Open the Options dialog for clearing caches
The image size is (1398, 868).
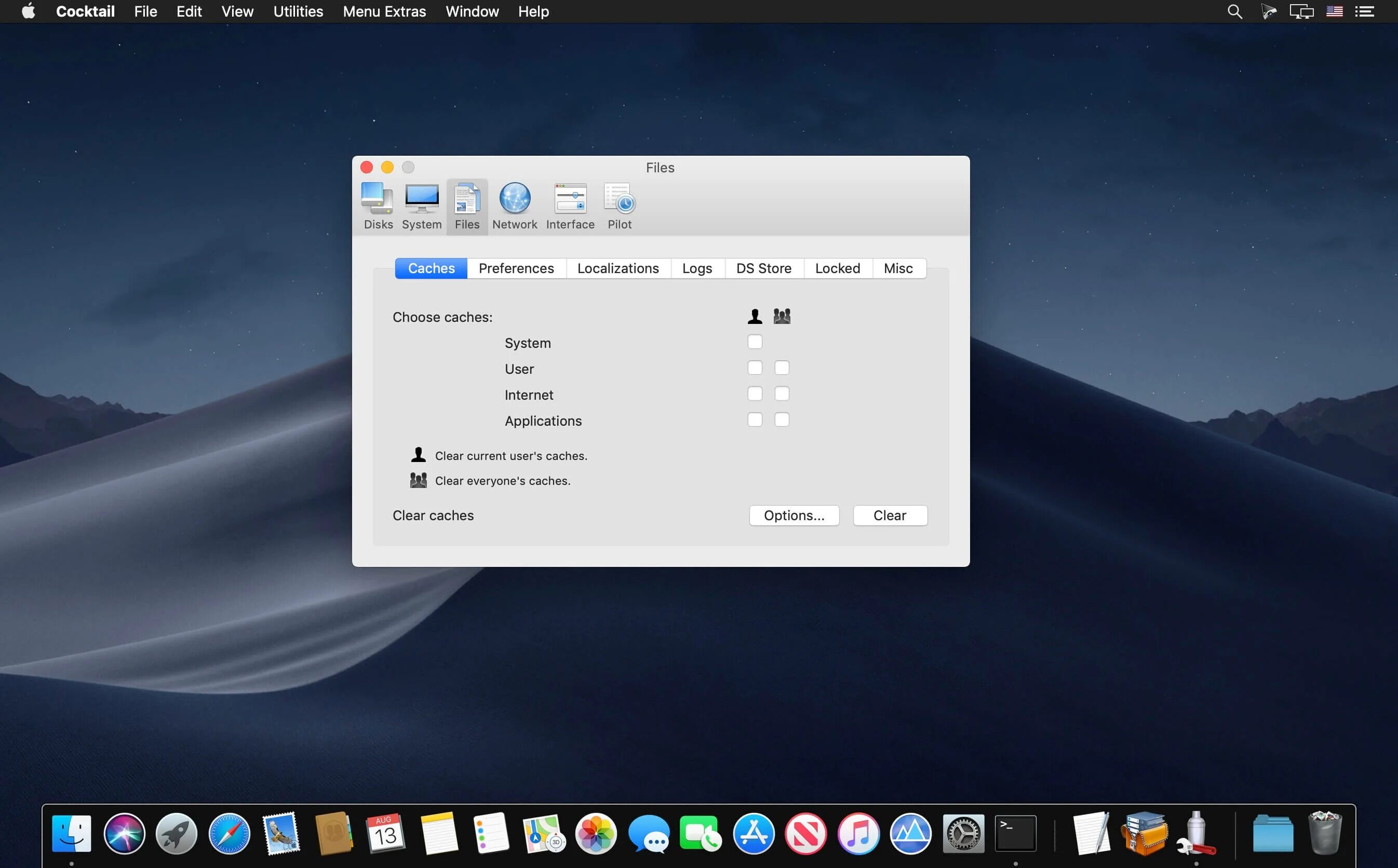pos(794,515)
